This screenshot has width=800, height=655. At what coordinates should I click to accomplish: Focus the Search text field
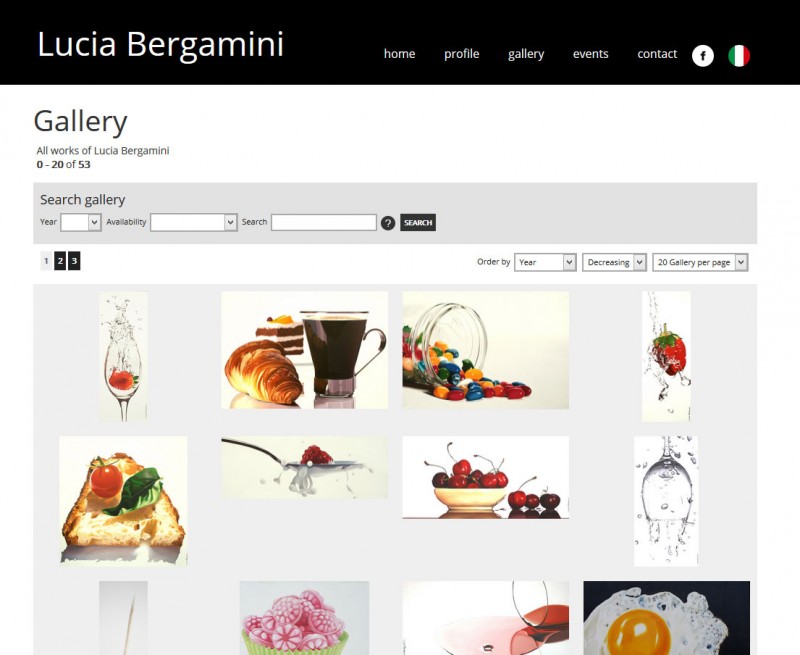point(323,222)
